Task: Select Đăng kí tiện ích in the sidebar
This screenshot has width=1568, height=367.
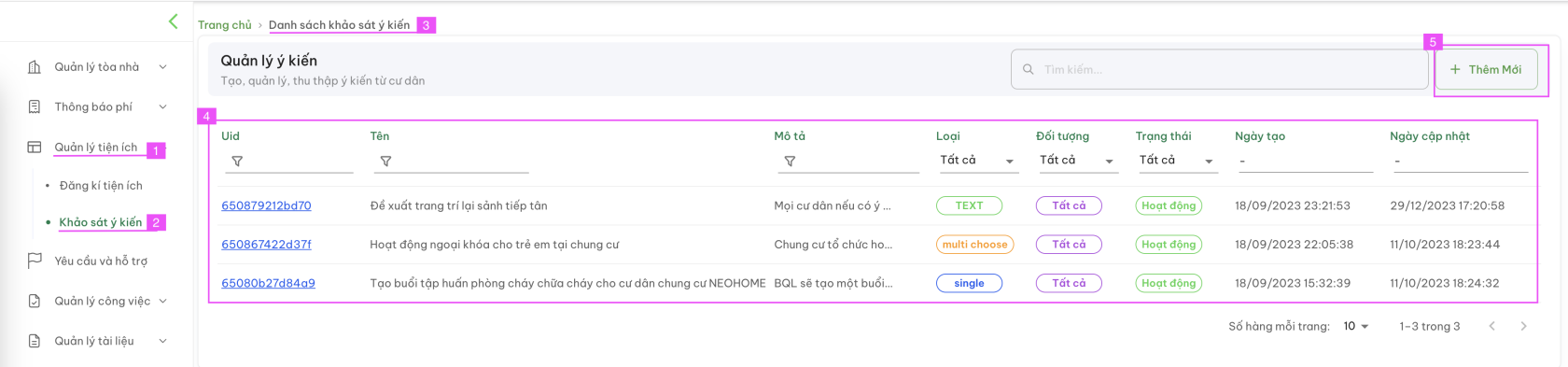Action: pos(101,186)
